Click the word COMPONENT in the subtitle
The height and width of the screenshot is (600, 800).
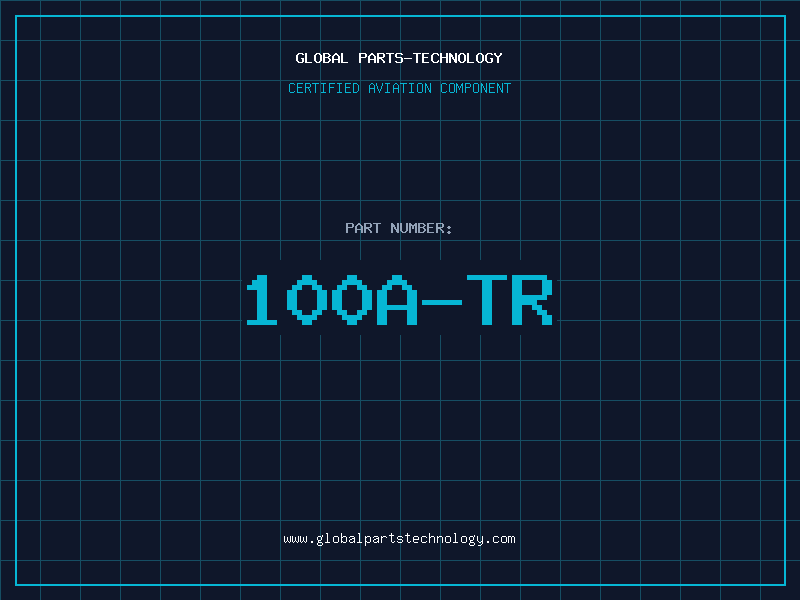[476, 88]
